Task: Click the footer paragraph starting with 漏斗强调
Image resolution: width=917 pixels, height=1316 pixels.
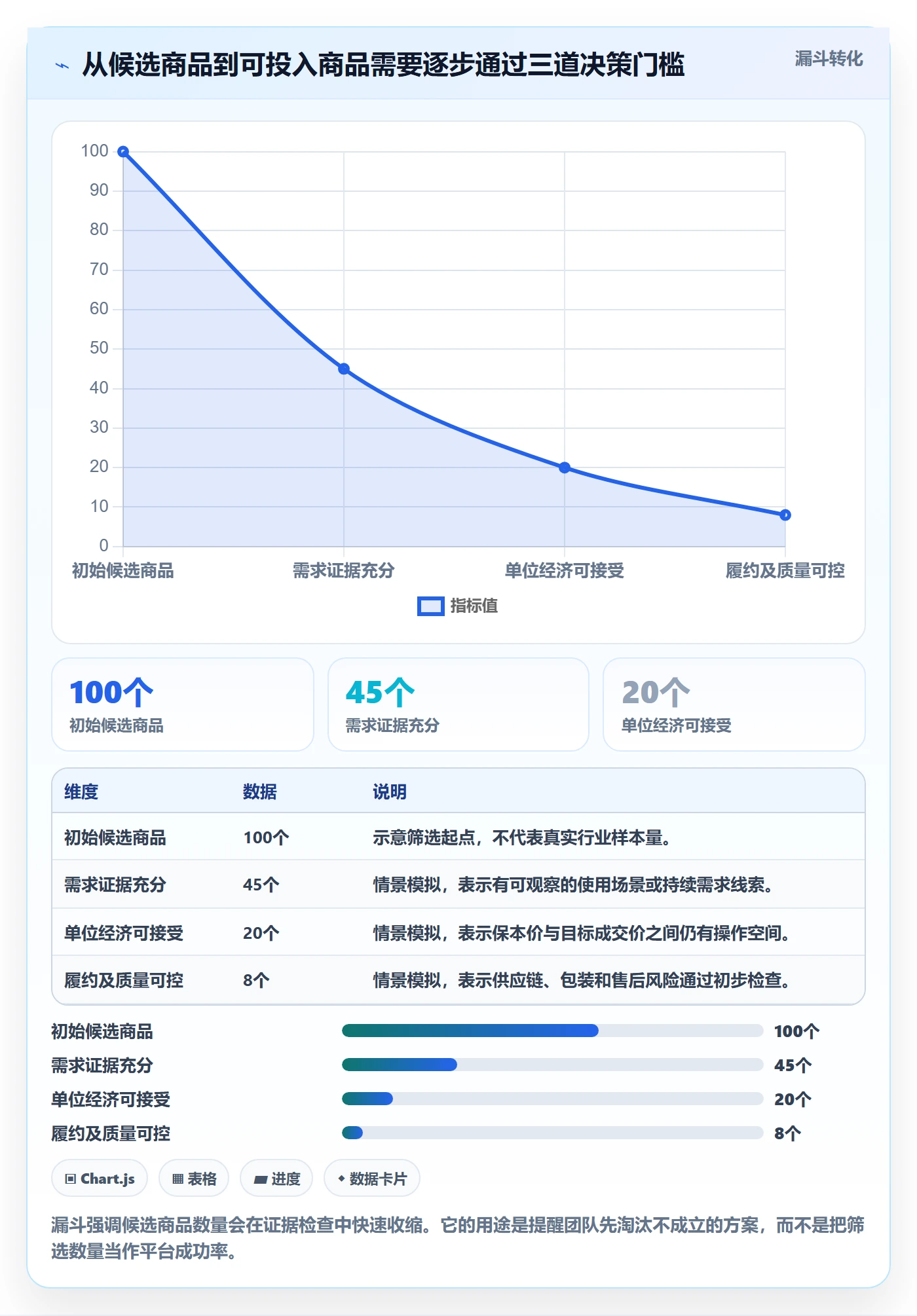Action: point(458,1238)
